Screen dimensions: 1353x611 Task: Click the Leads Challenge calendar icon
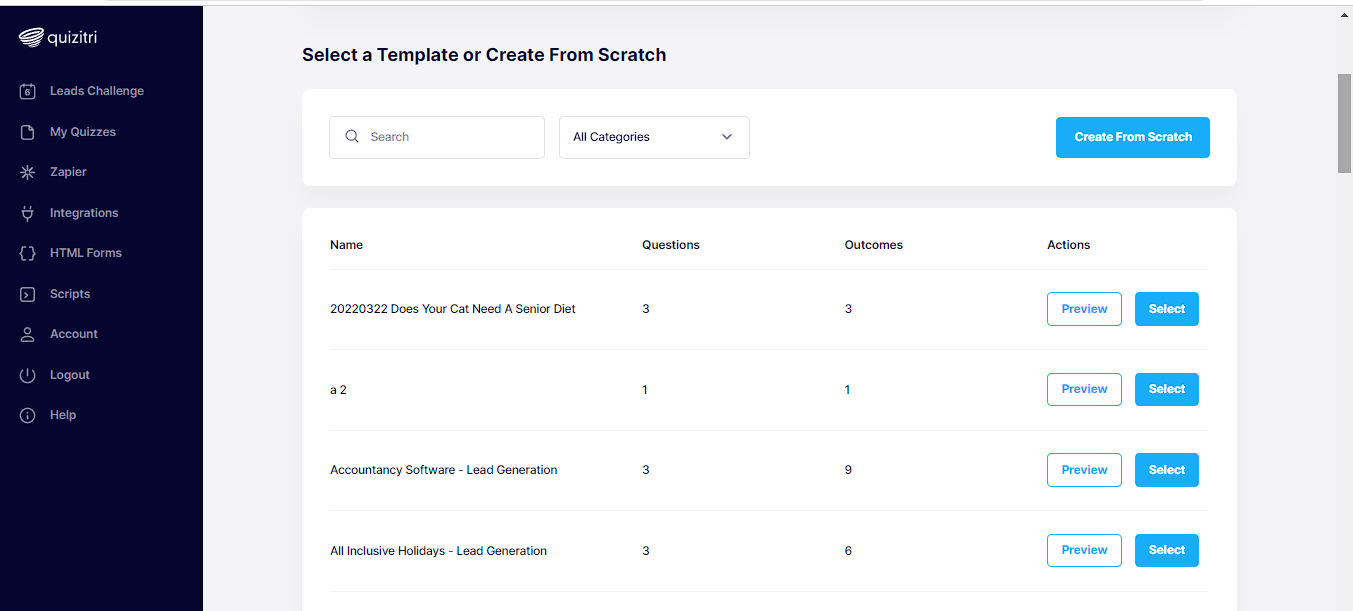click(x=28, y=91)
